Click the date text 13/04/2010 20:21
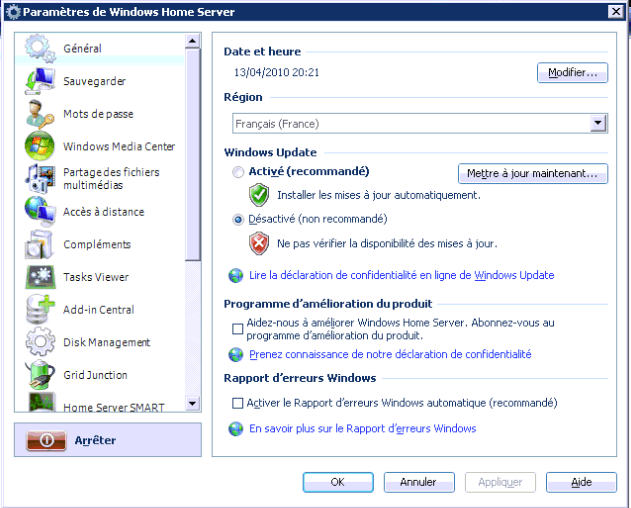 pos(276,72)
